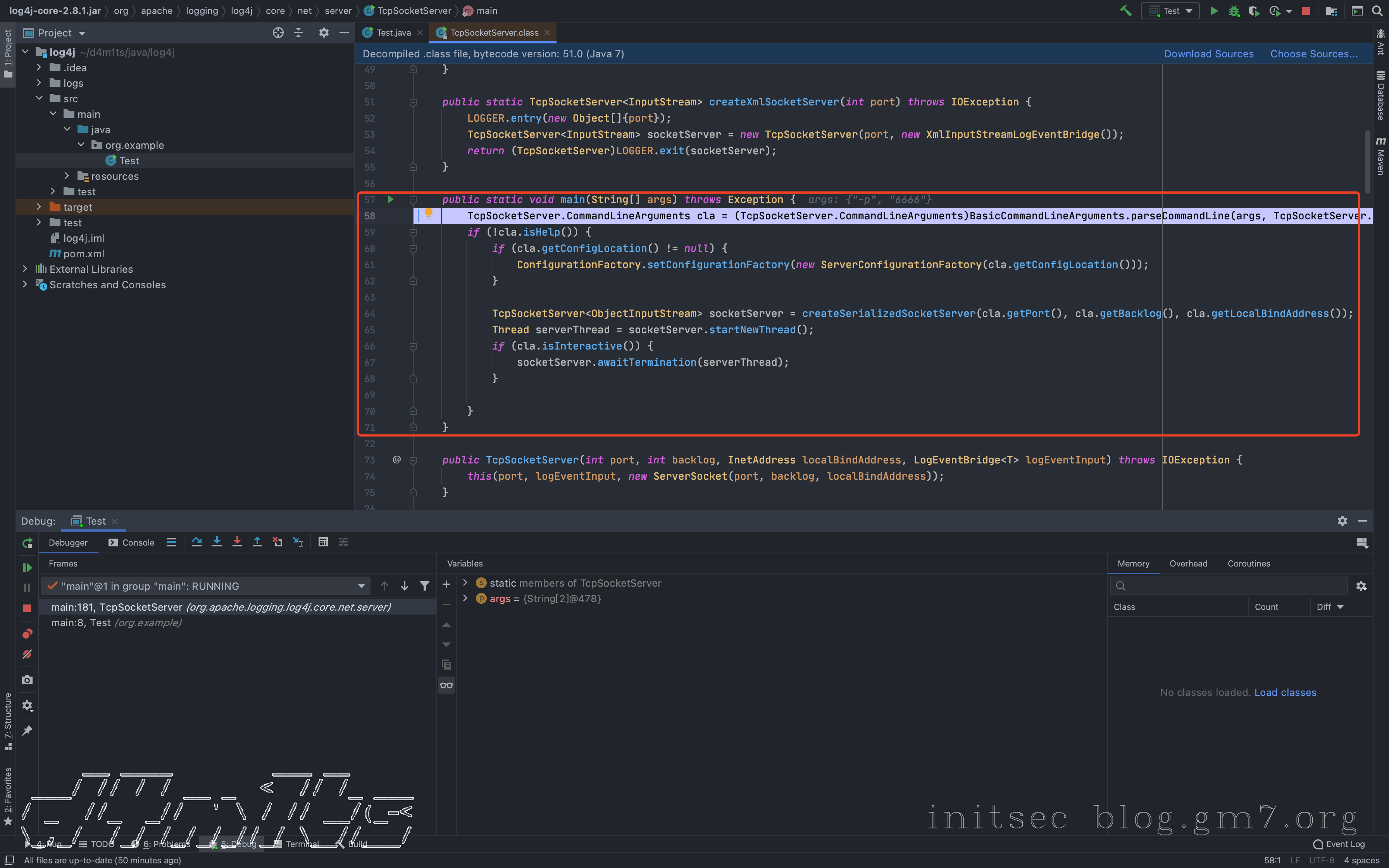Click the Download Sources link
1389x868 pixels.
[x=1208, y=54]
